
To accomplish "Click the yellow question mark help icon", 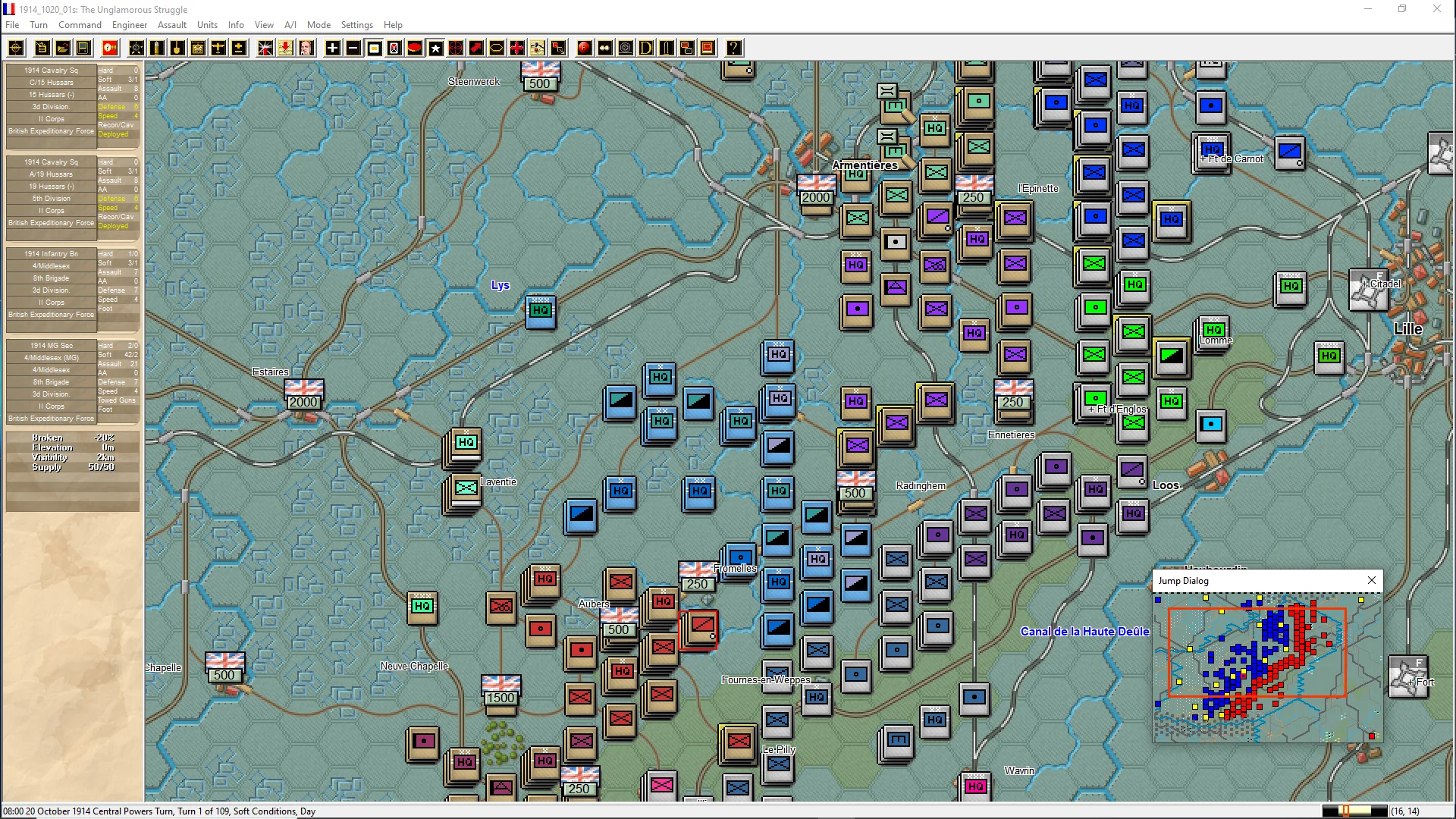I will click(x=733, y=49).
